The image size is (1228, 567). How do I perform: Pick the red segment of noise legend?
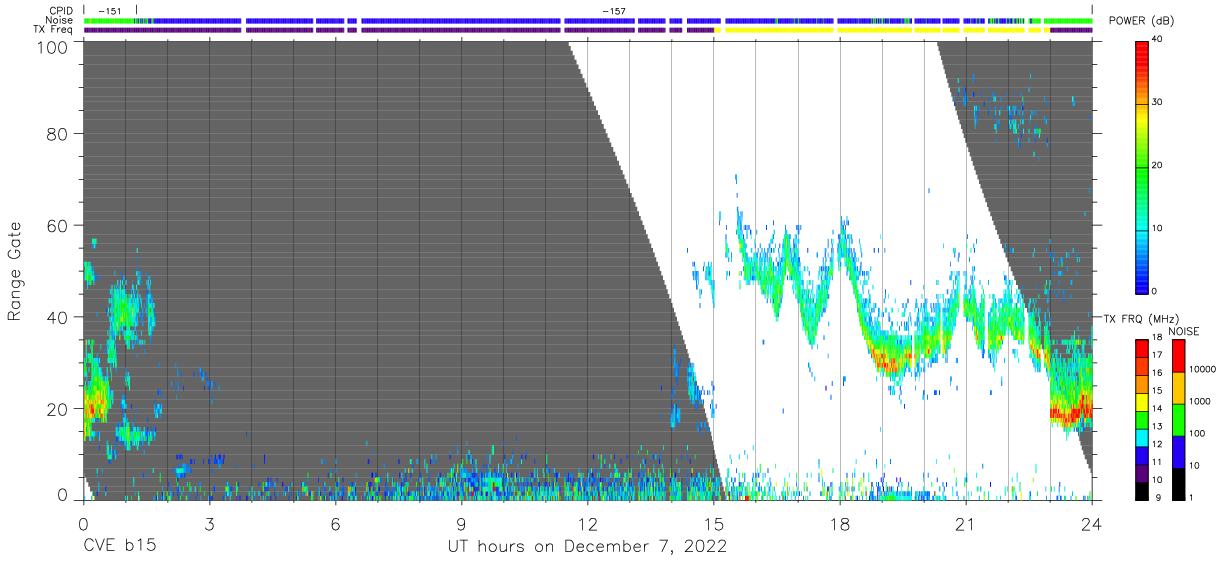[1178, 356]
